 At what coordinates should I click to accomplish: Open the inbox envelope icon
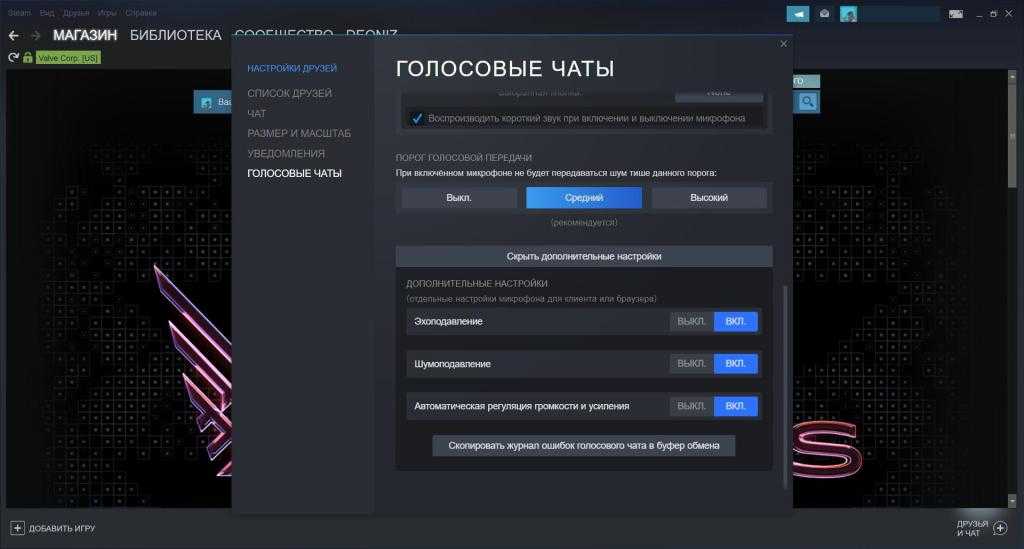point(824,14)
